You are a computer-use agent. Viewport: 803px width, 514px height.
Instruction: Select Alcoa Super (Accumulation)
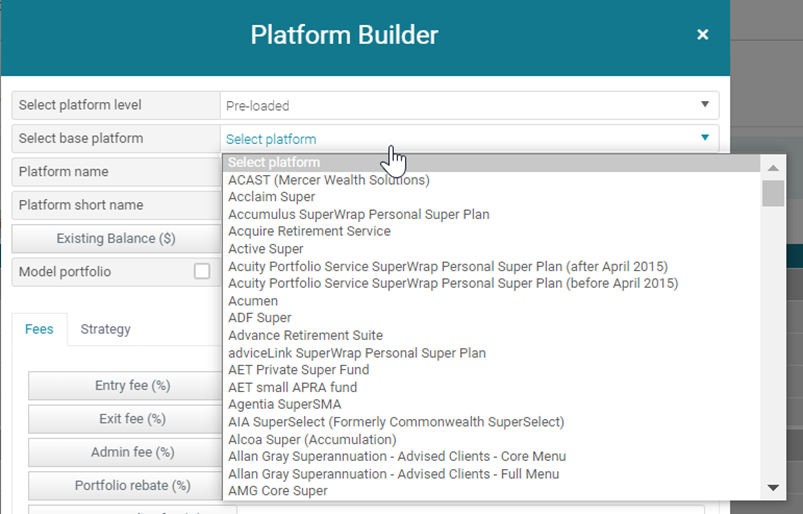tap(492, 439)
